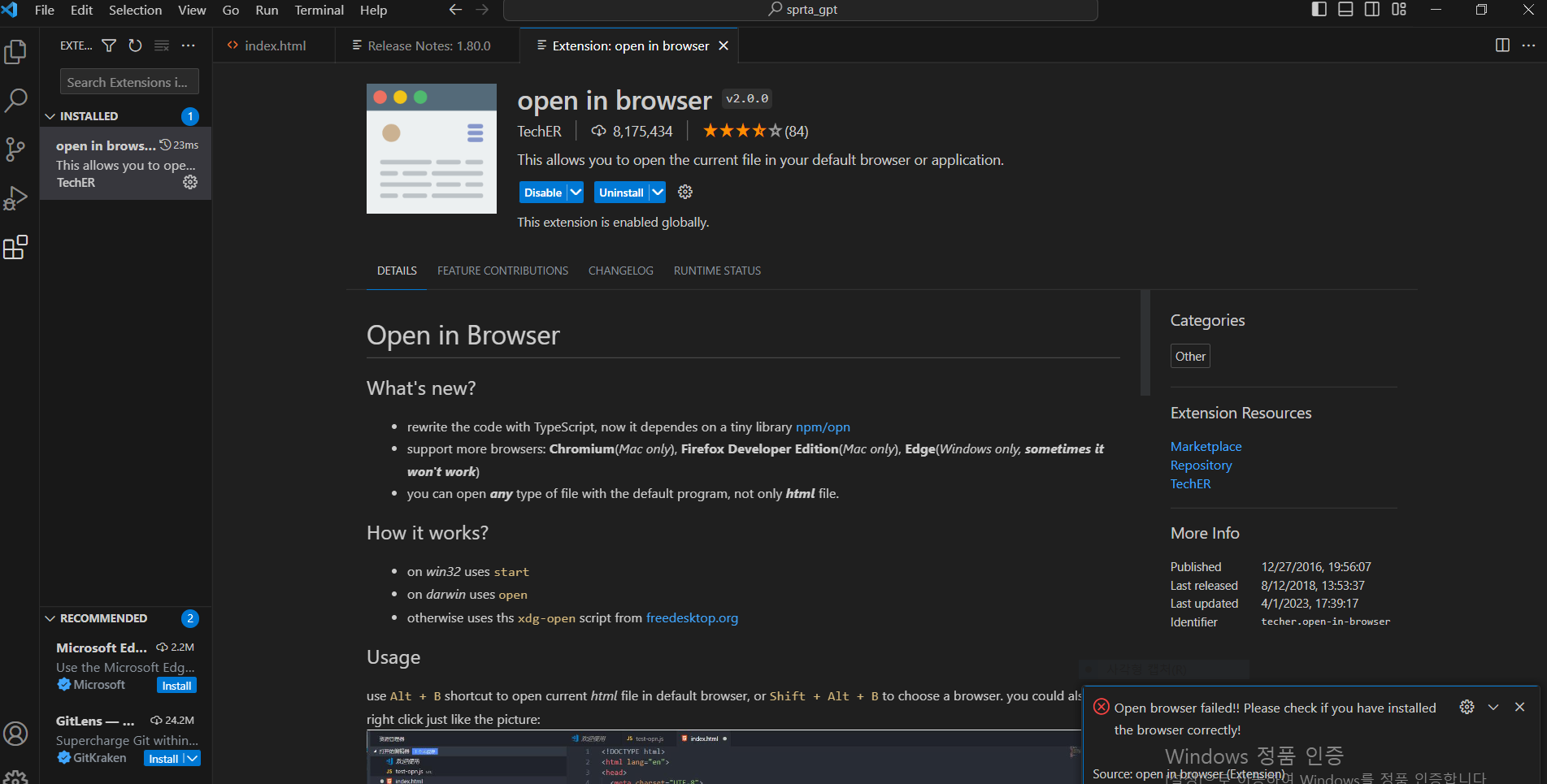Viewport: 1547px width, 784px height.
Task: Go forward in navigation history
Action: coord(482,10)
